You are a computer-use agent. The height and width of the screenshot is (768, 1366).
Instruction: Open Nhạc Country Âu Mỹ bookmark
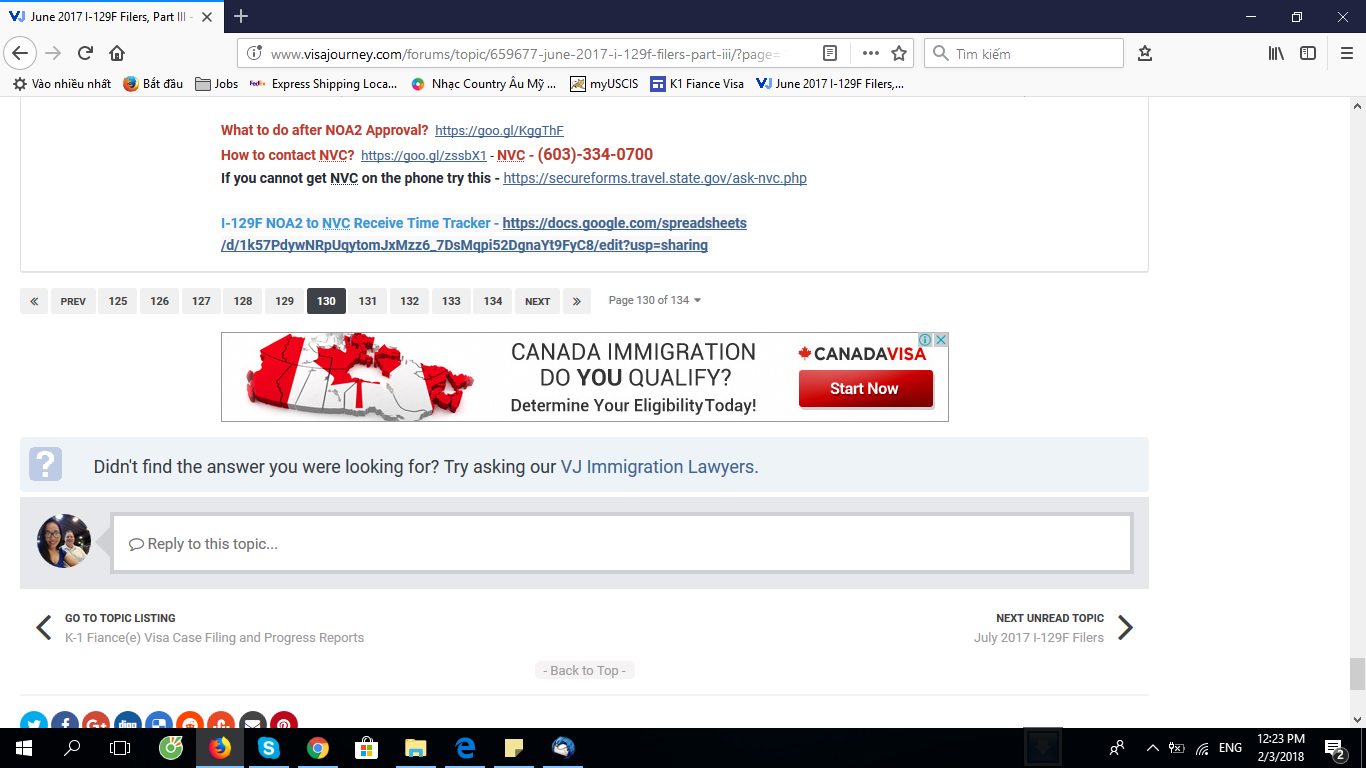coord(484,84)
